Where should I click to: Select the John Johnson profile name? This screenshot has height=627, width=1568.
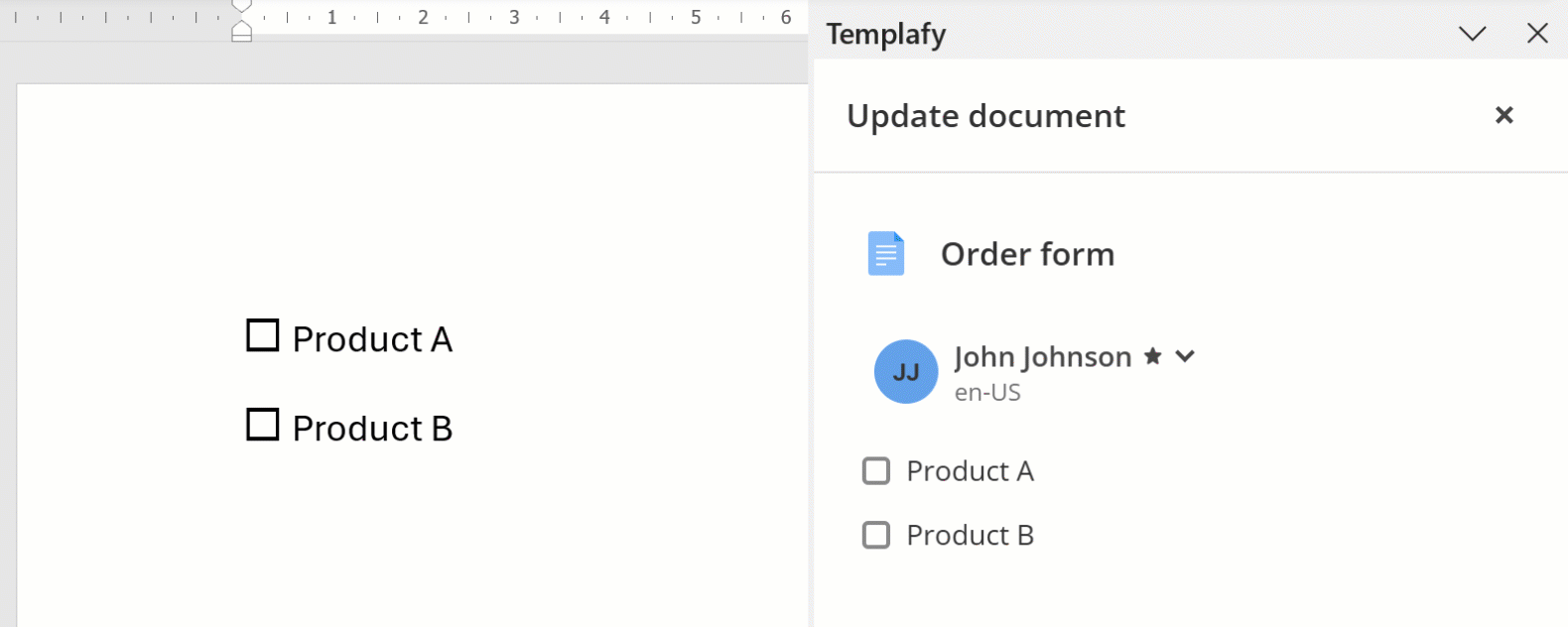point(1043,357)
